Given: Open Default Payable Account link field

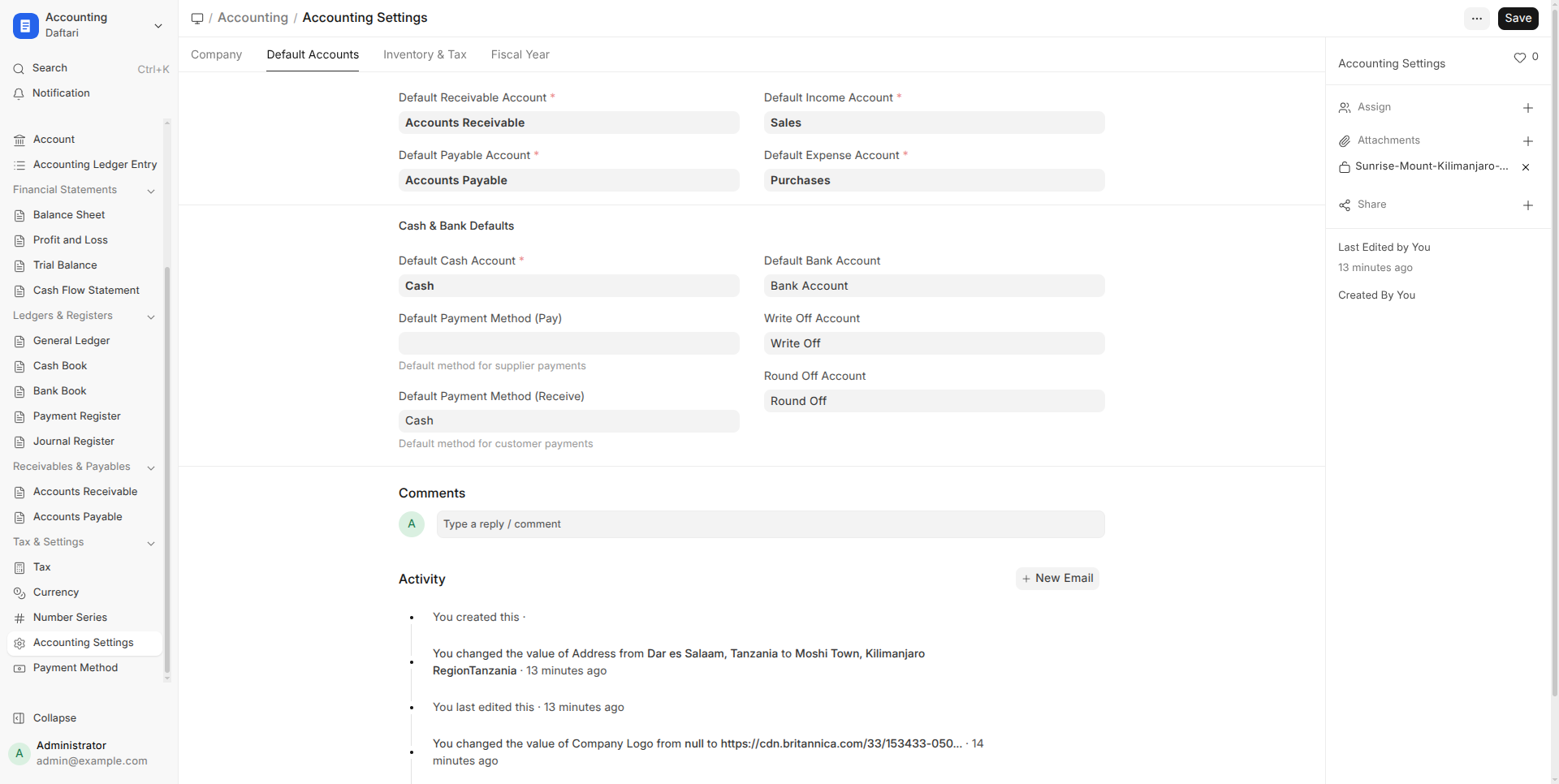Looking at the screenshot, I should pyautogui.click(x=568, y=180).
